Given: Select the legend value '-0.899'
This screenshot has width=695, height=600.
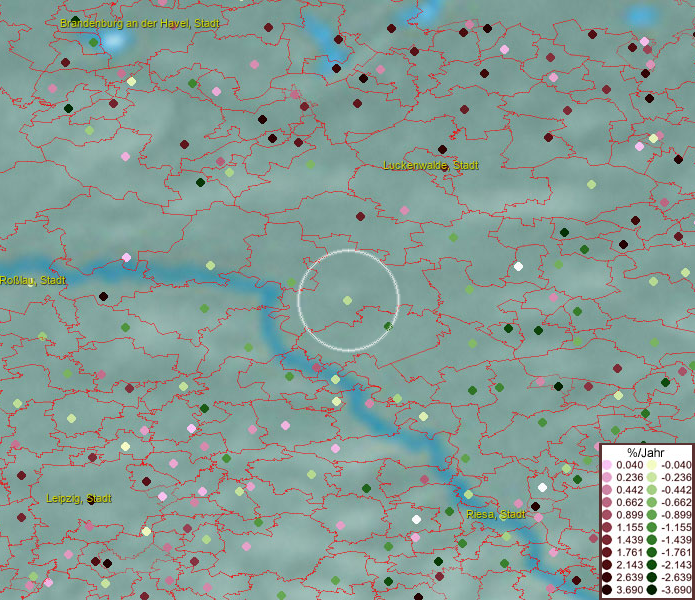Looking at the screenshot, I should 676,515.
